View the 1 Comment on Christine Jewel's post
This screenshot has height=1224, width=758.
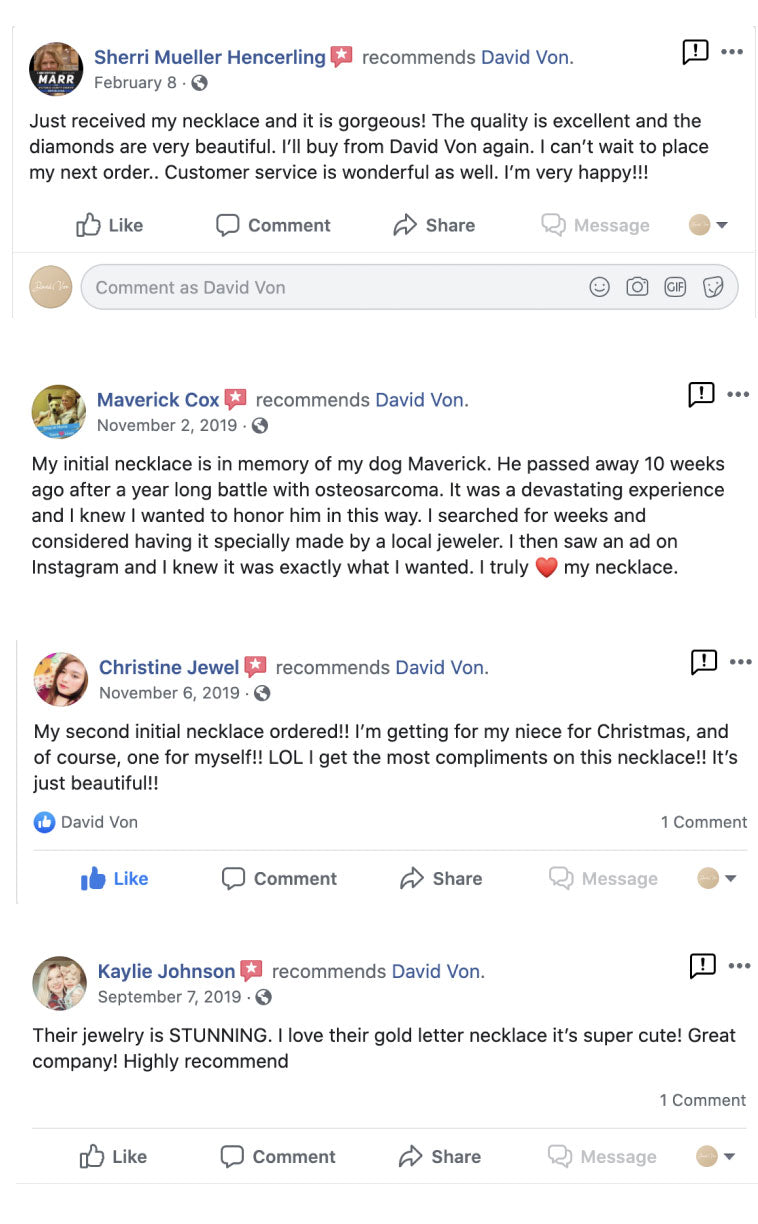(x=703, y=822)
